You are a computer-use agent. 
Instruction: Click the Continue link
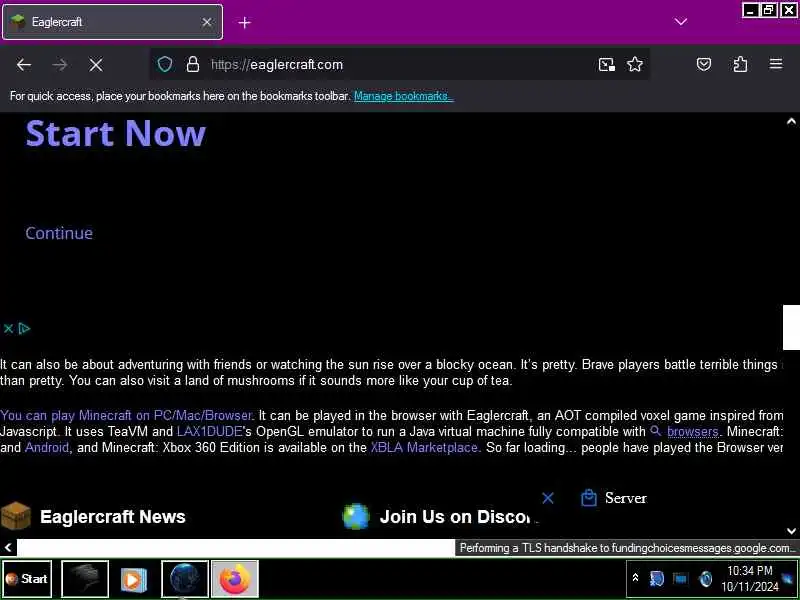click(59, 233)
